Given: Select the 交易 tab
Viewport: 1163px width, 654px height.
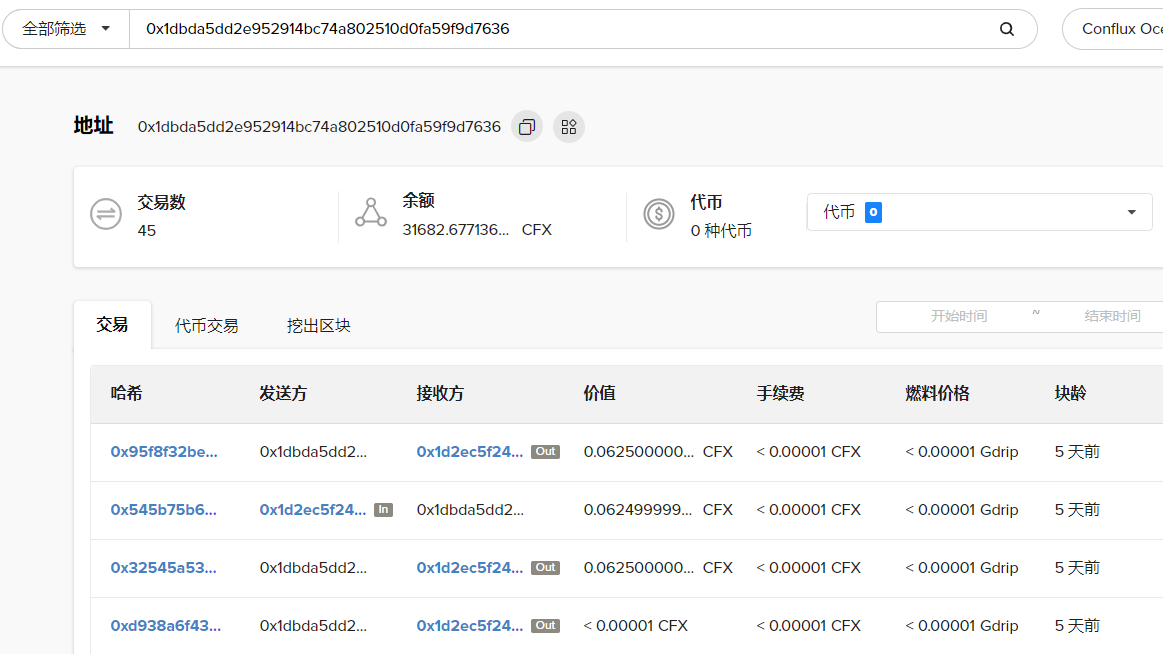Looking at the screenshot, I should coord(112,324).
